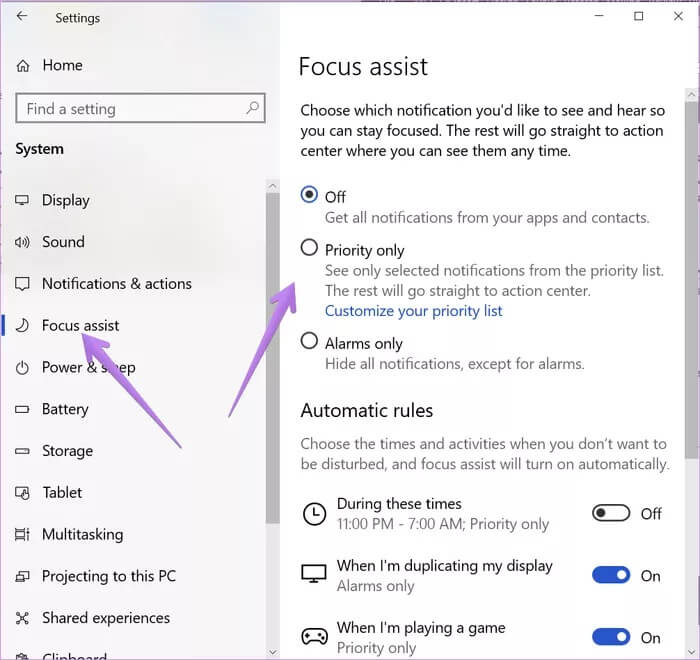Click the Power & sleep icon
Viewport: 700px width, 660px height.
[22, 368]
